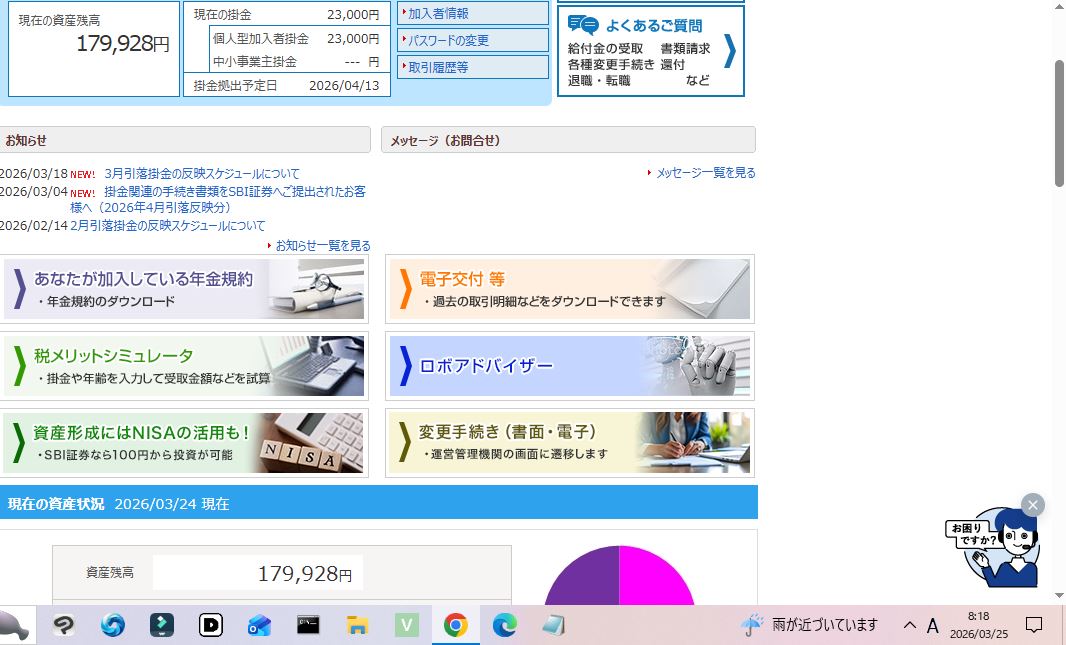Click the page vertical scrollbar thumb
This screenshot has height=645, width=1066.
tap(1059, 122)
